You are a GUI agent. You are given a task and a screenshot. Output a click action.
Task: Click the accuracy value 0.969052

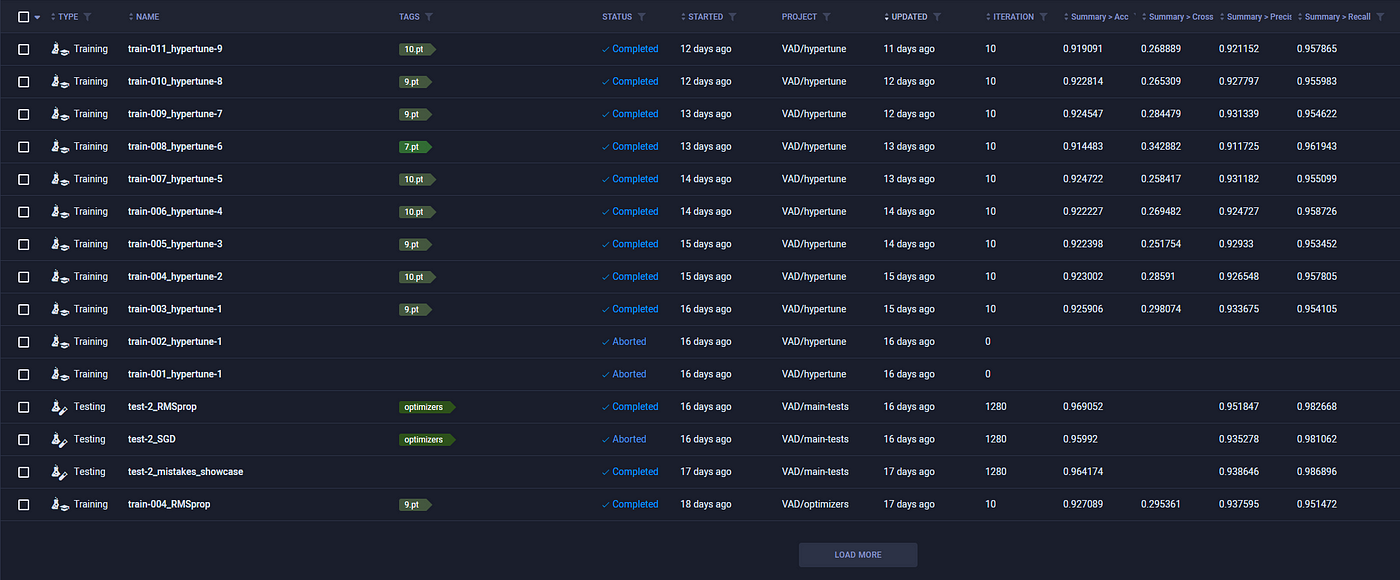pos(1083,406)
